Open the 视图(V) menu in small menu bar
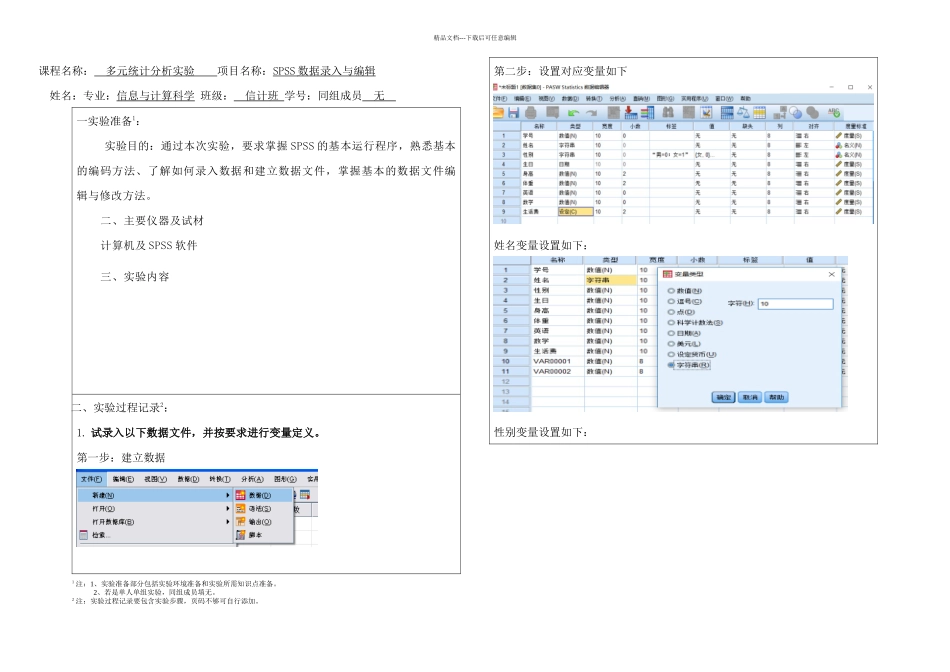The width and height of the screenshot is (950, 672). coord(155,479)
